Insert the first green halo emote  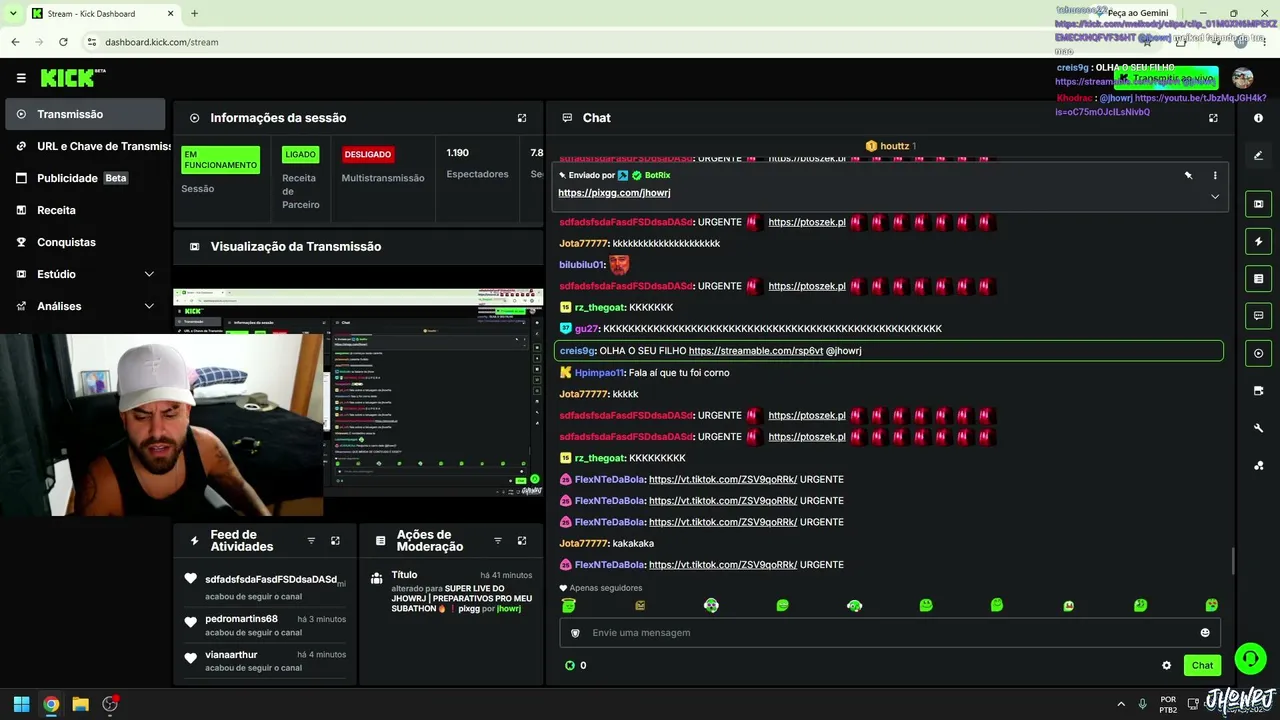569,605
